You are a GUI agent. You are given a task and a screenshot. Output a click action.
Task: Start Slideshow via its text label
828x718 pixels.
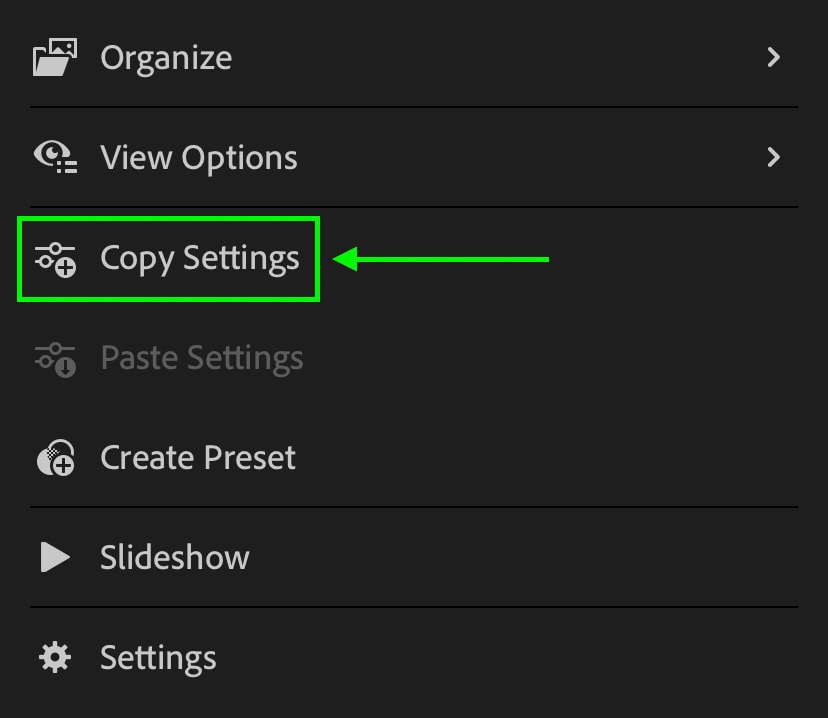tap(175, 557)
